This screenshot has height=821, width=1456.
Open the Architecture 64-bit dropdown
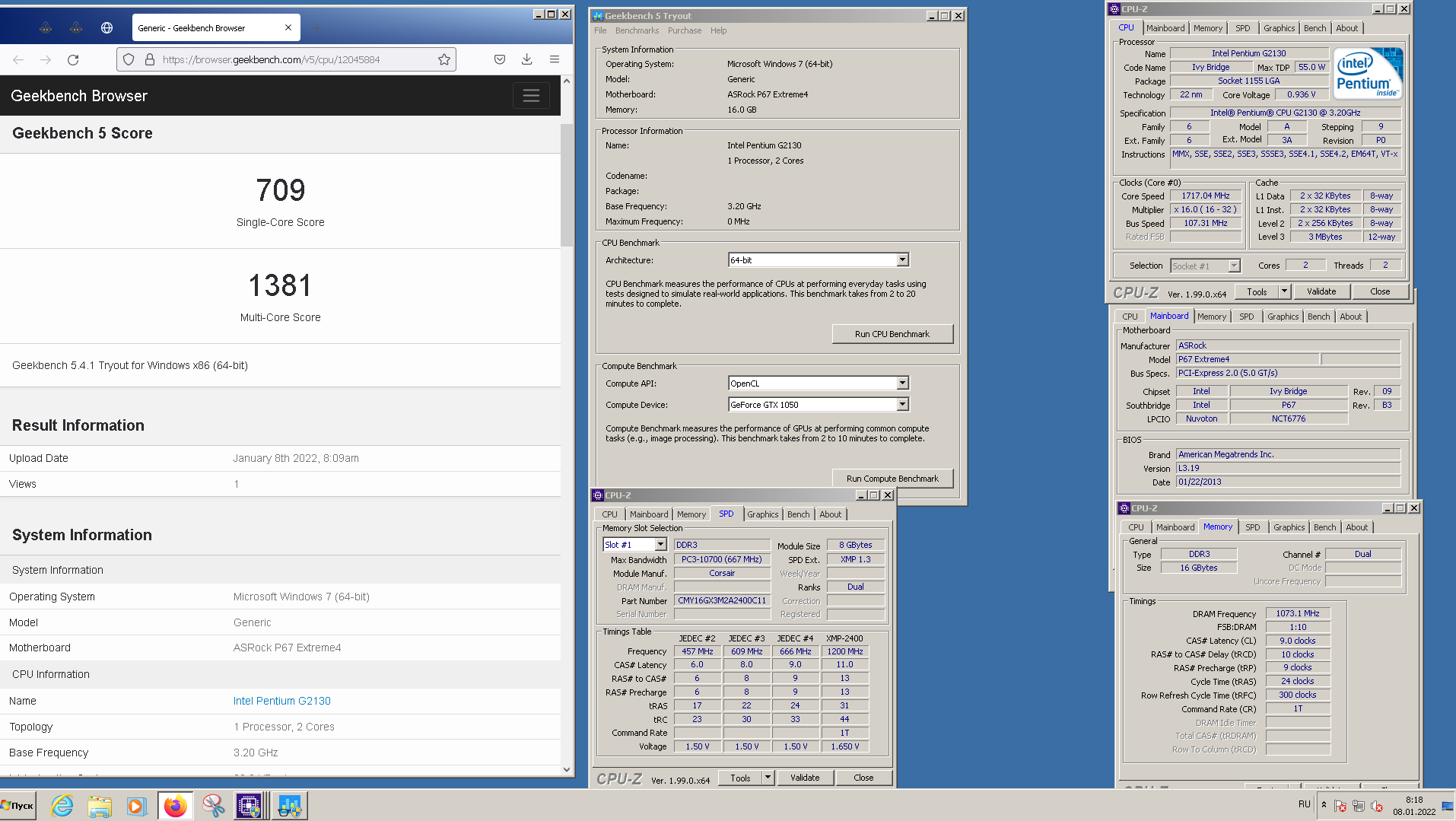point(902,260)
